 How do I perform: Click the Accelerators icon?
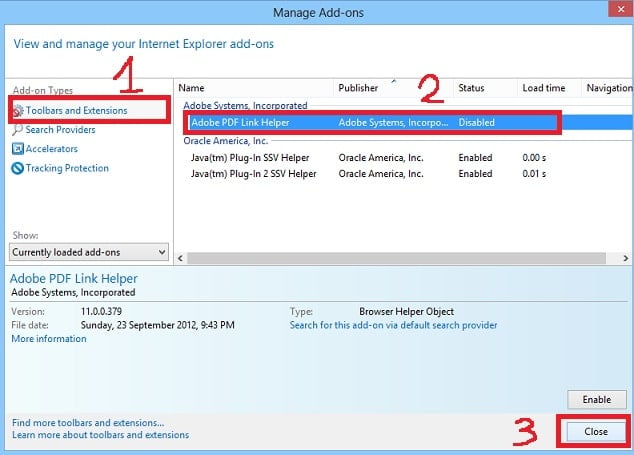17,149
